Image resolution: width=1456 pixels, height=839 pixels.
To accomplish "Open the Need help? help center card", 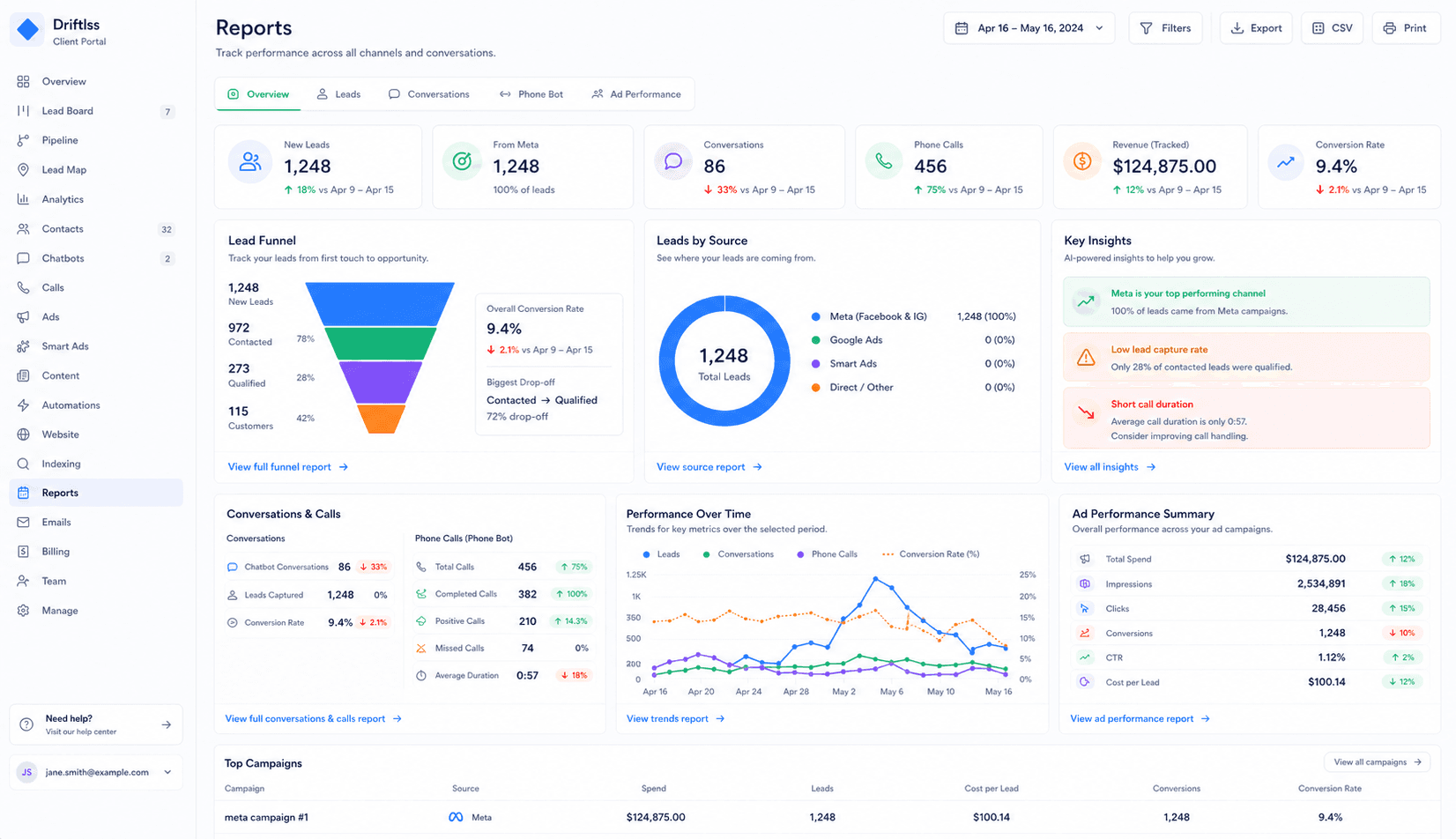I will (x=96, y=724).
